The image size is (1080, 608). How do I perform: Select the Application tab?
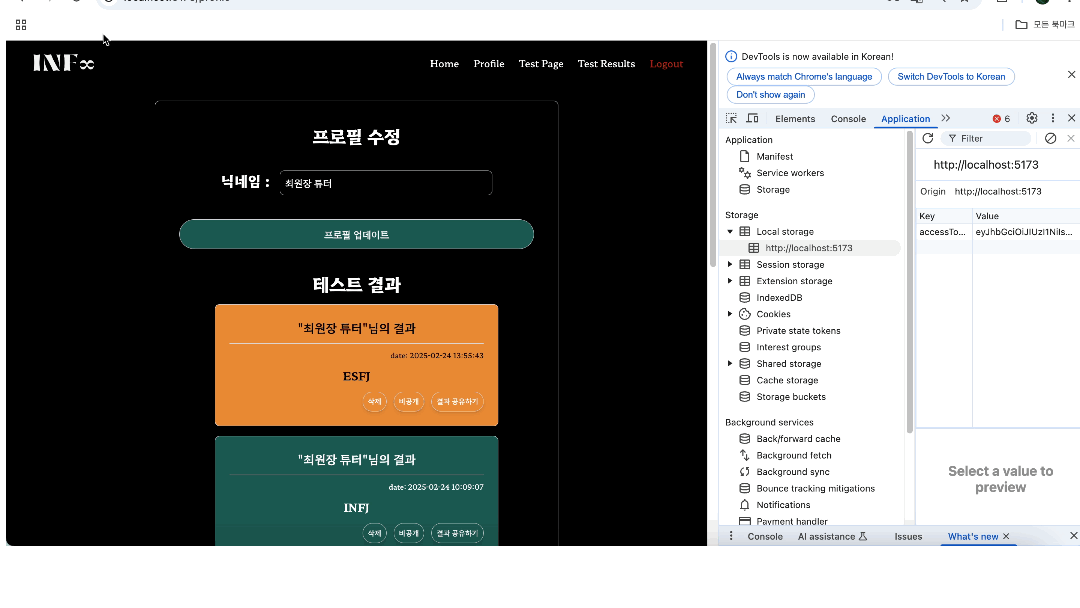tap(905, 118)
